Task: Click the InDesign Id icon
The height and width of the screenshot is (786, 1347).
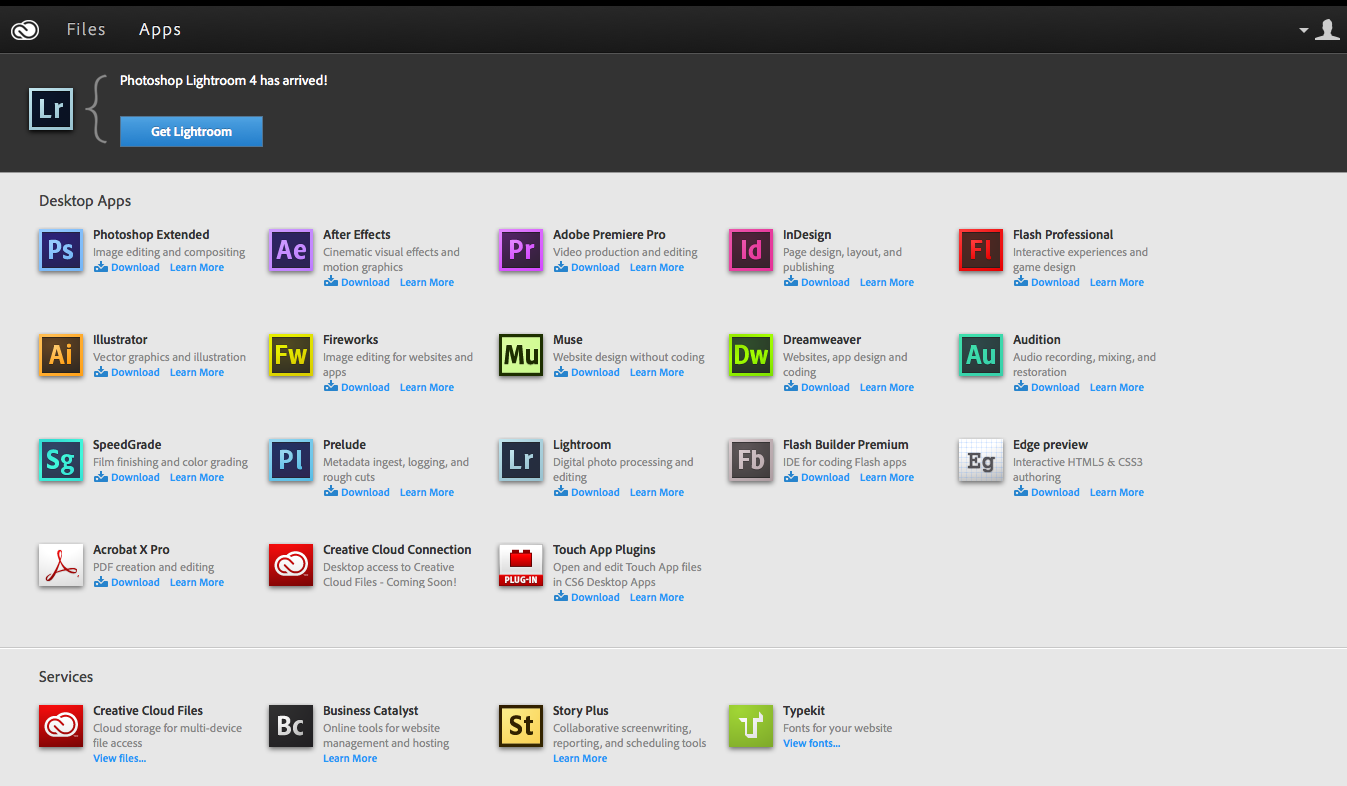Action: click(751, 250)
